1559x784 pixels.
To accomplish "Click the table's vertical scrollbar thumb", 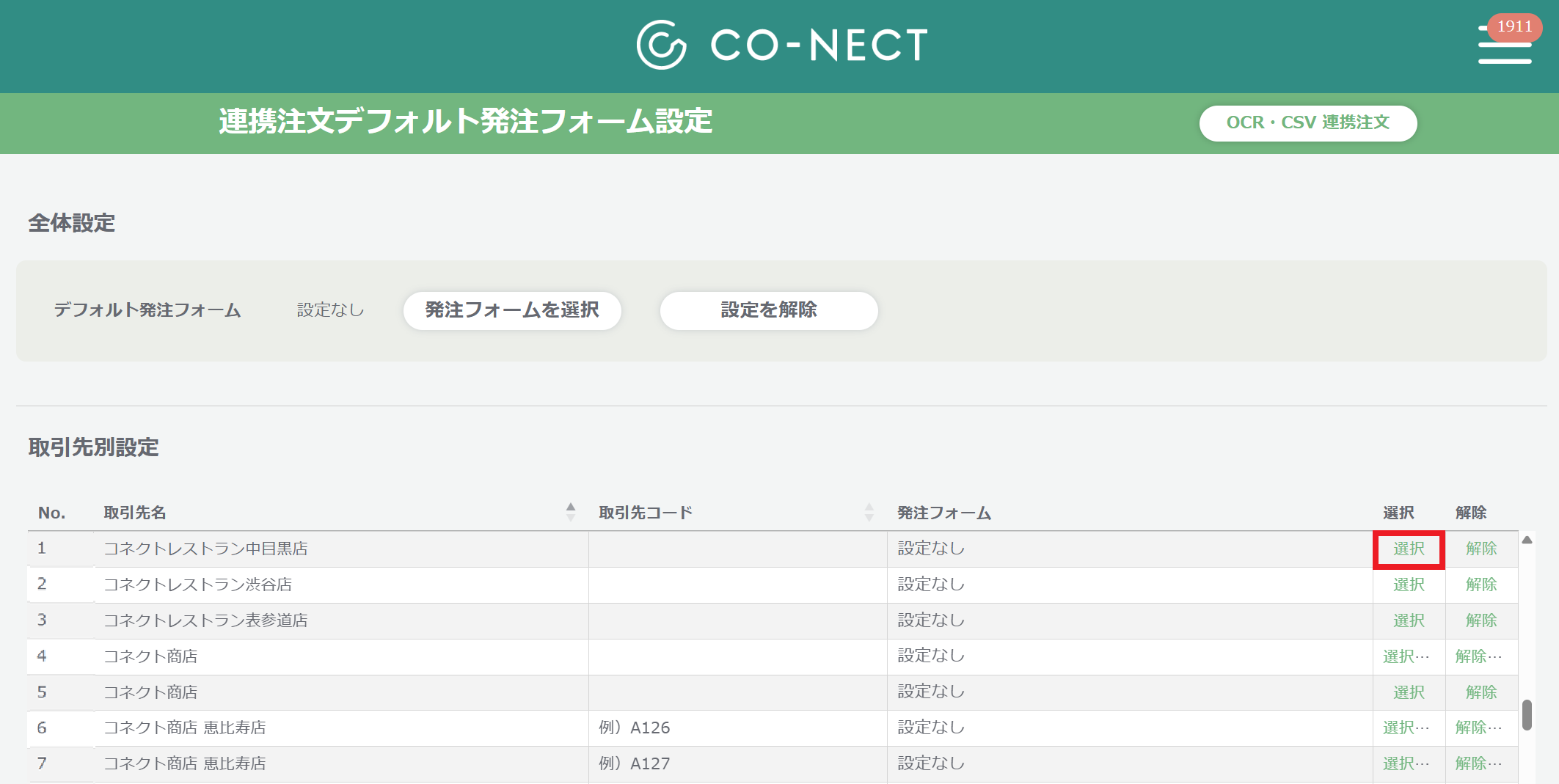I will [x=1527, y=714].
